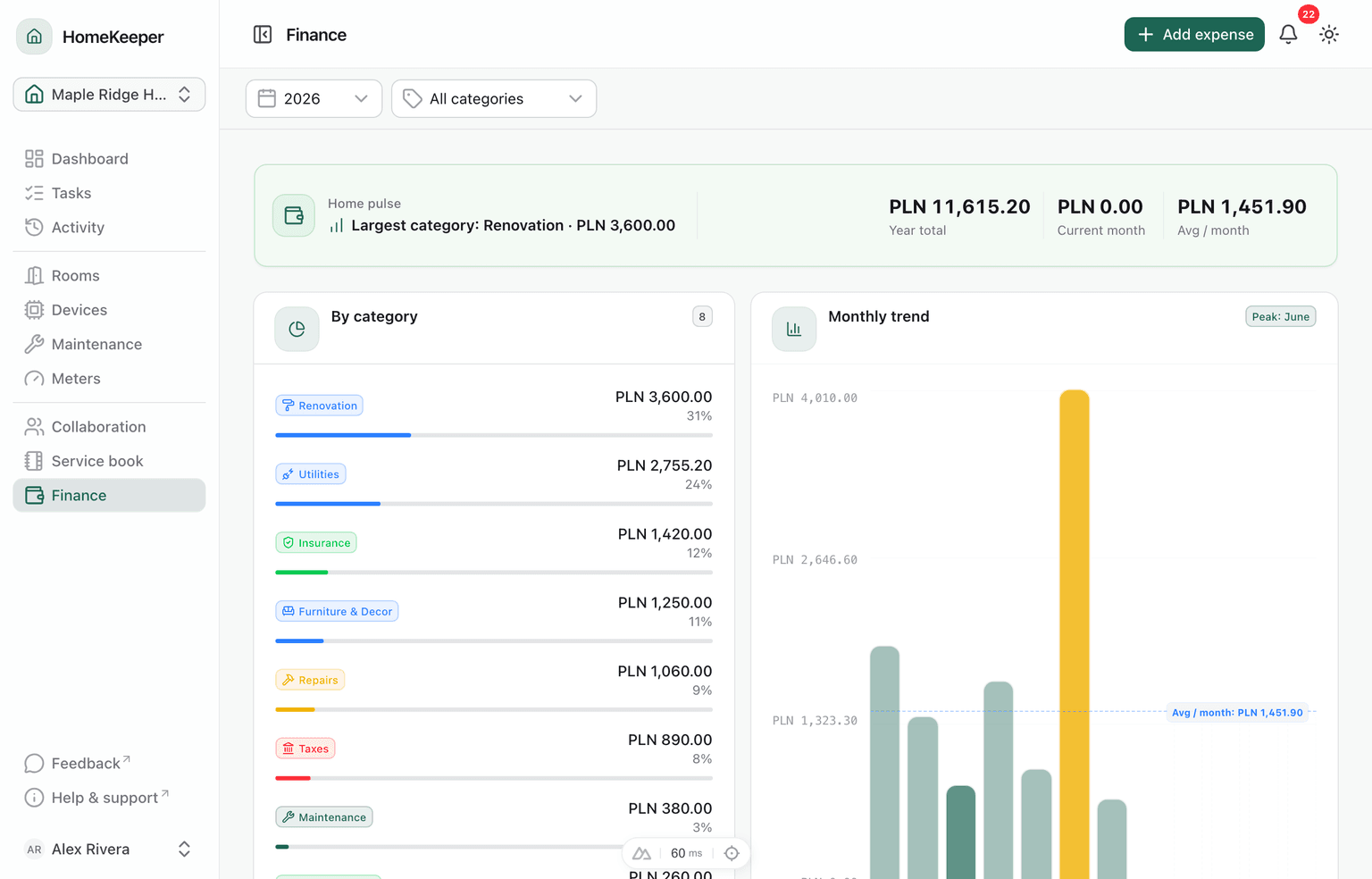
Task: Click PLN 2,755.20 Utilities amount
Action: (x=665, y=465)
